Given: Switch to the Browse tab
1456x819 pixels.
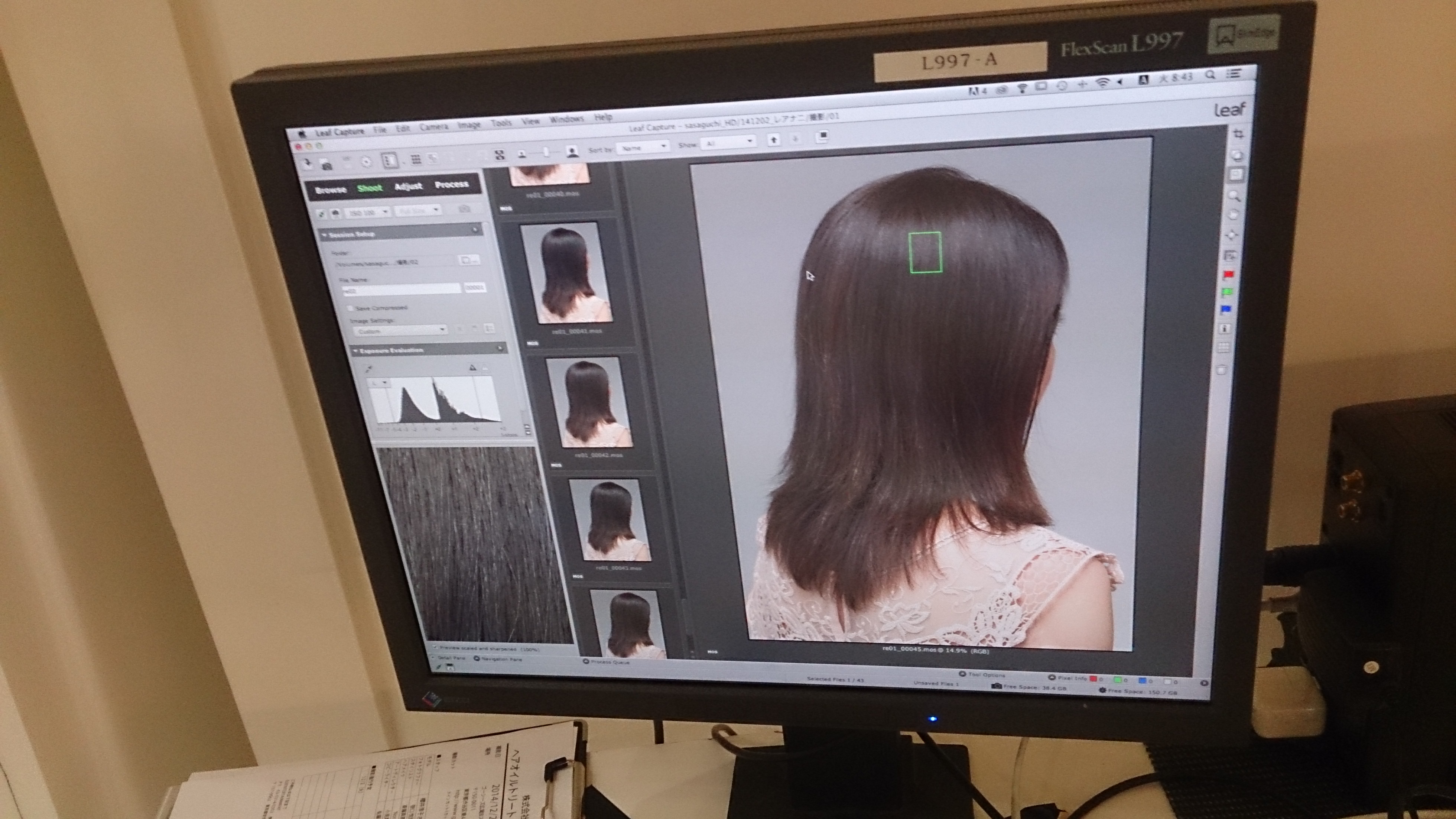Looking at the screenshot, I should (331, 190).
